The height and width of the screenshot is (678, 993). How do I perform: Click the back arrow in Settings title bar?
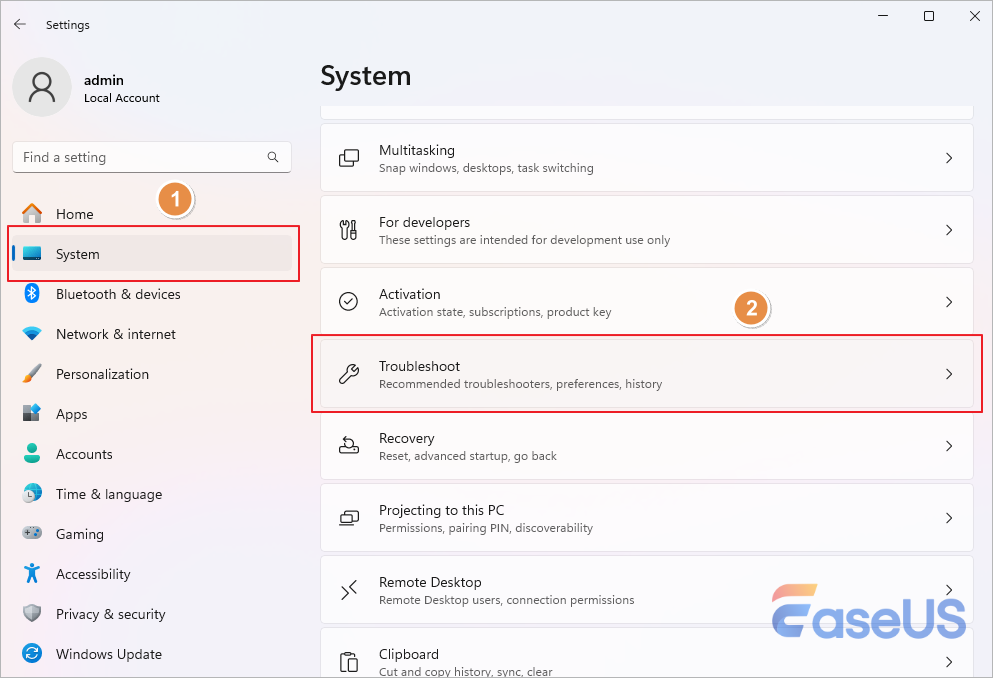tap(20, 24)
